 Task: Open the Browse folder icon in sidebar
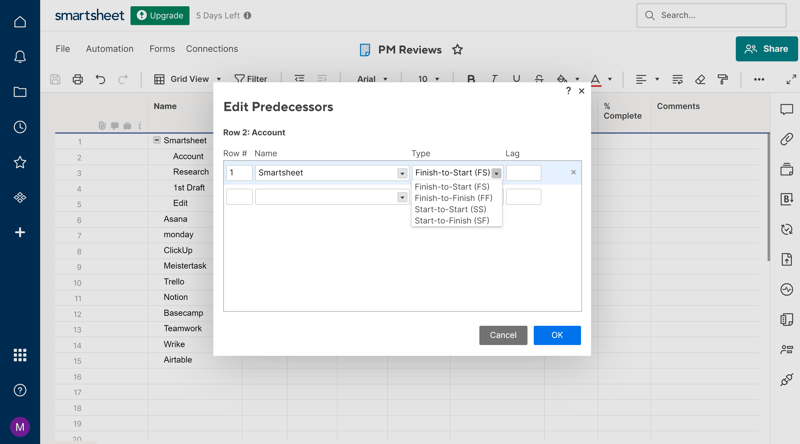point(20,92)
